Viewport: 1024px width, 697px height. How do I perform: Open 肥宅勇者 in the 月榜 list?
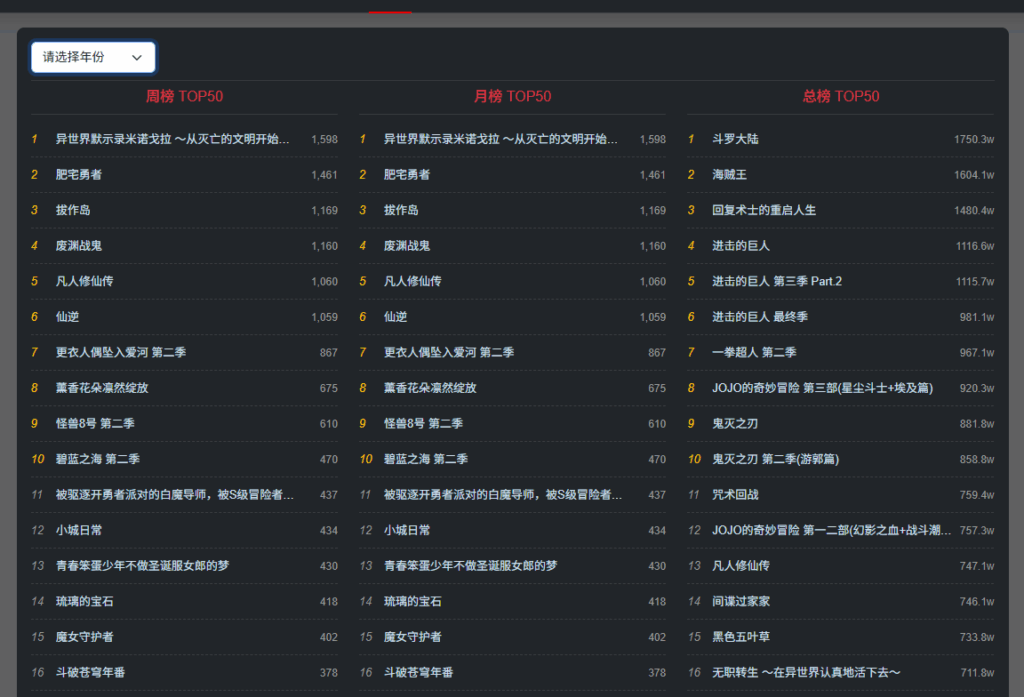[407, 174]
